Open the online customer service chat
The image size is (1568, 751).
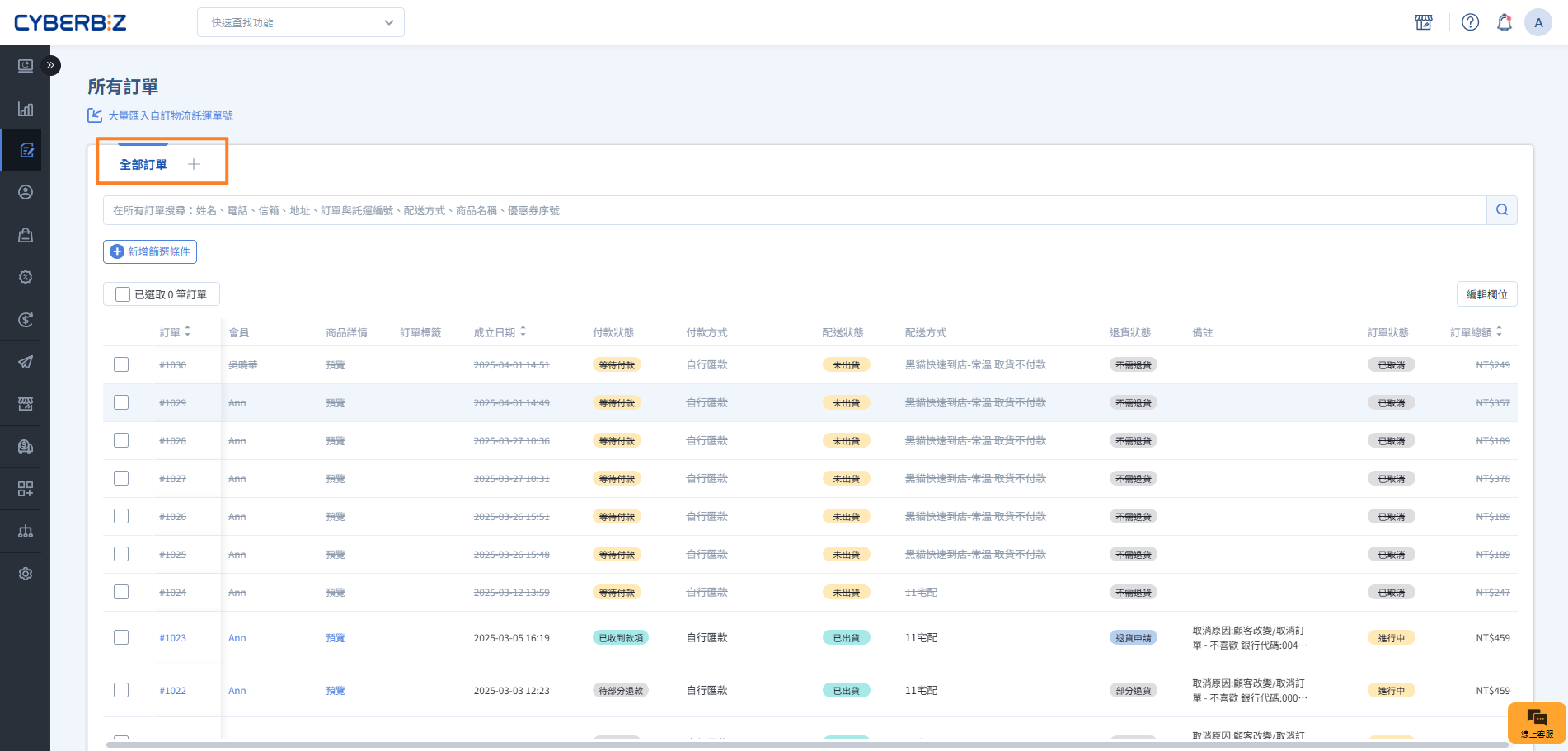[1536, 722]
